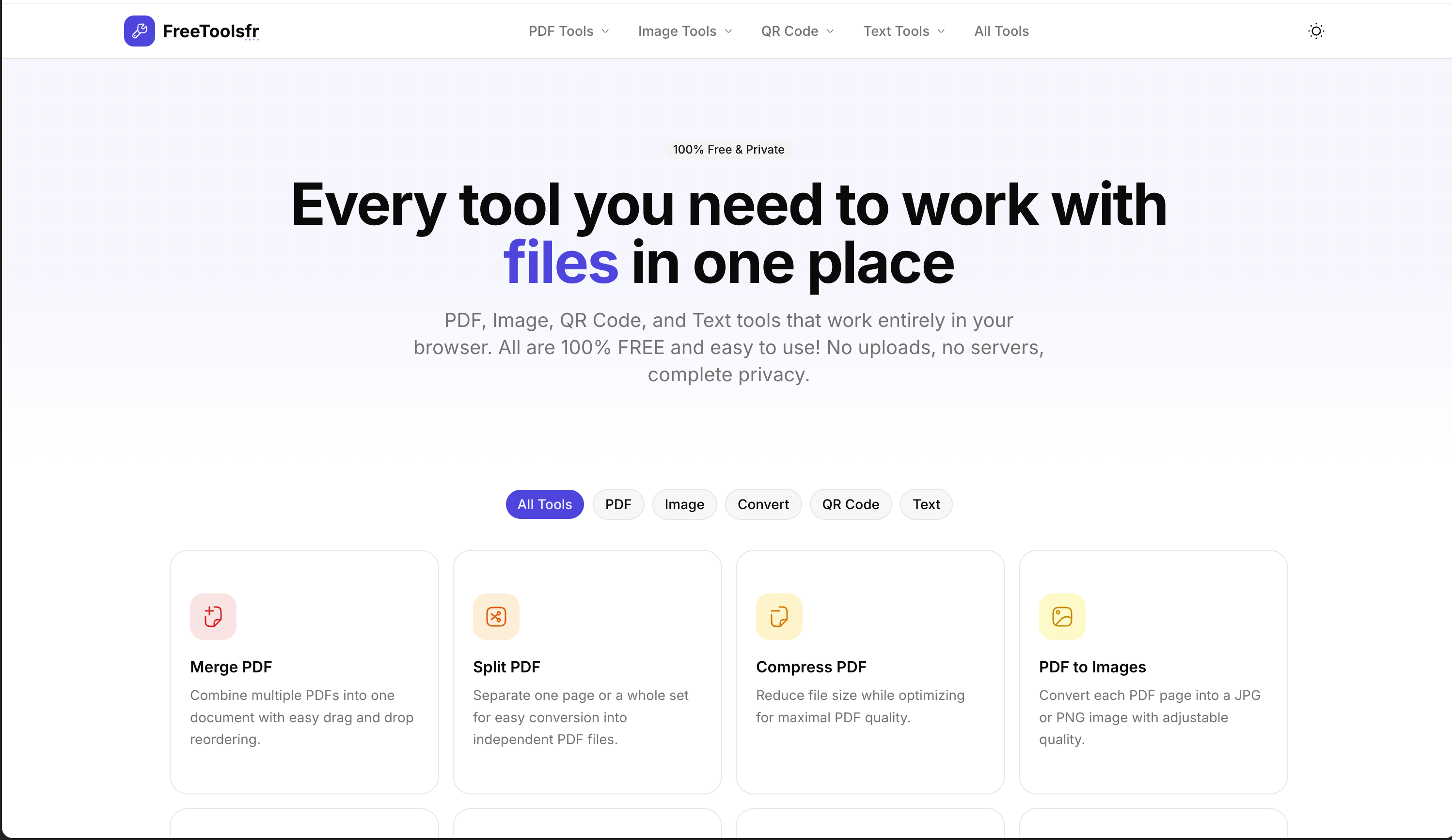The image size is (1452, 840).
Task: Click the Split PDF scissors icon
Action: (x=495, y=616)
